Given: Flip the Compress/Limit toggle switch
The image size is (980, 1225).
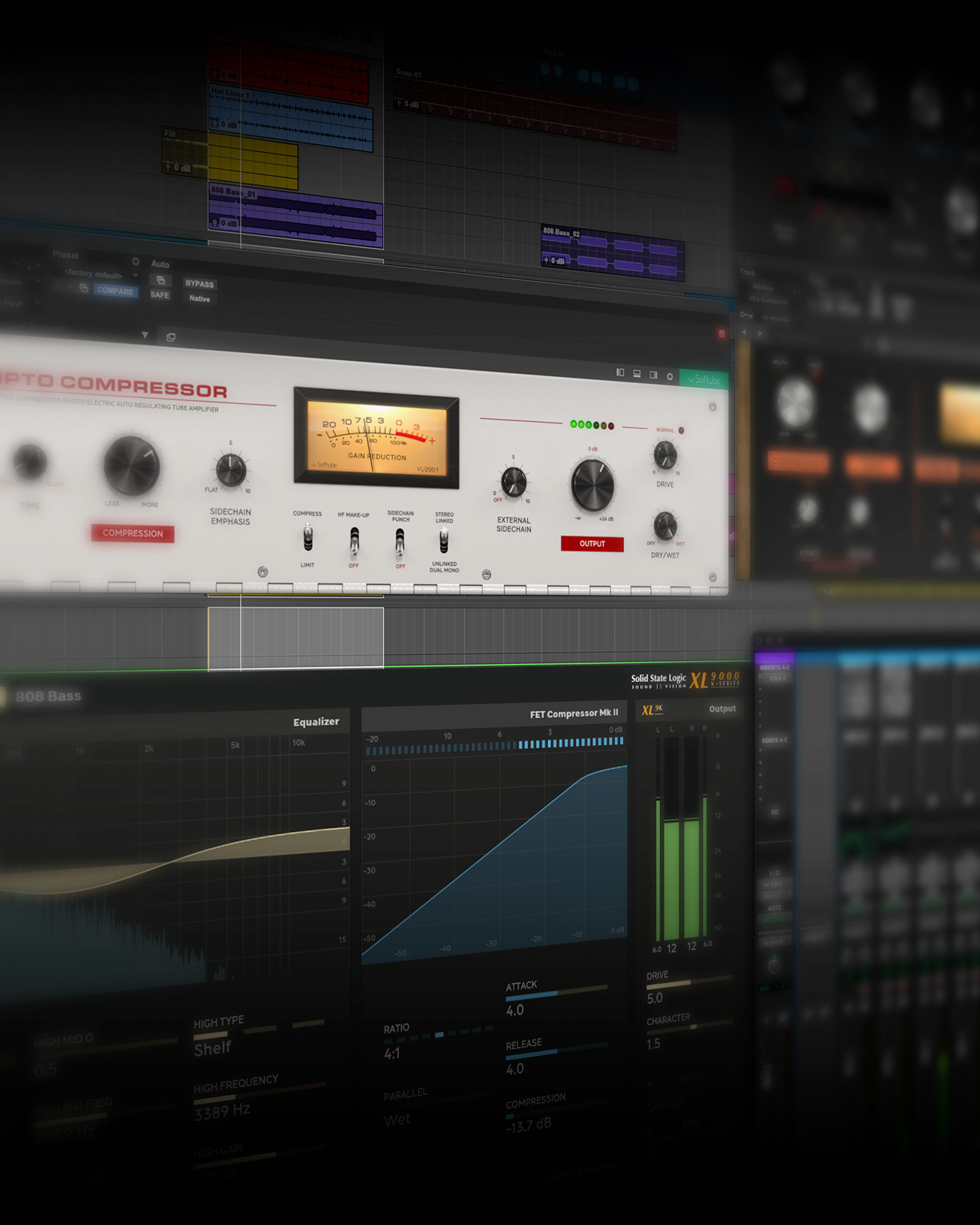Looking at the screenshot, I should pos(307,537).
